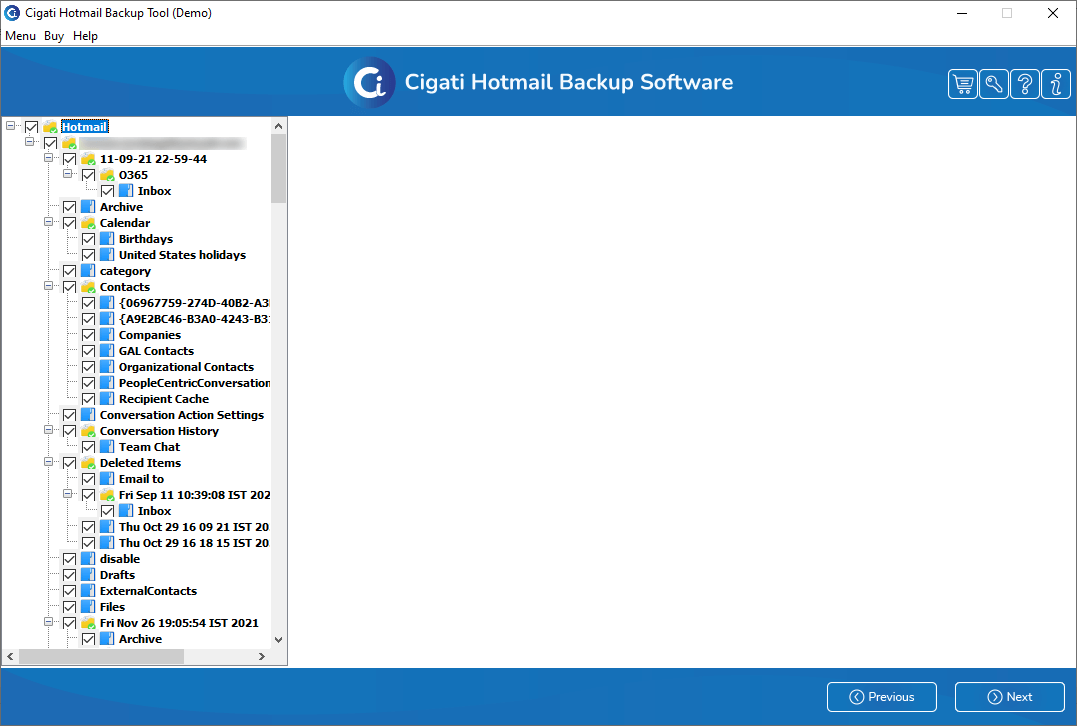The height and width of the screenshot is (726, 1077).
Task: Go to Next step
Action: click(x=1009, y=696)
